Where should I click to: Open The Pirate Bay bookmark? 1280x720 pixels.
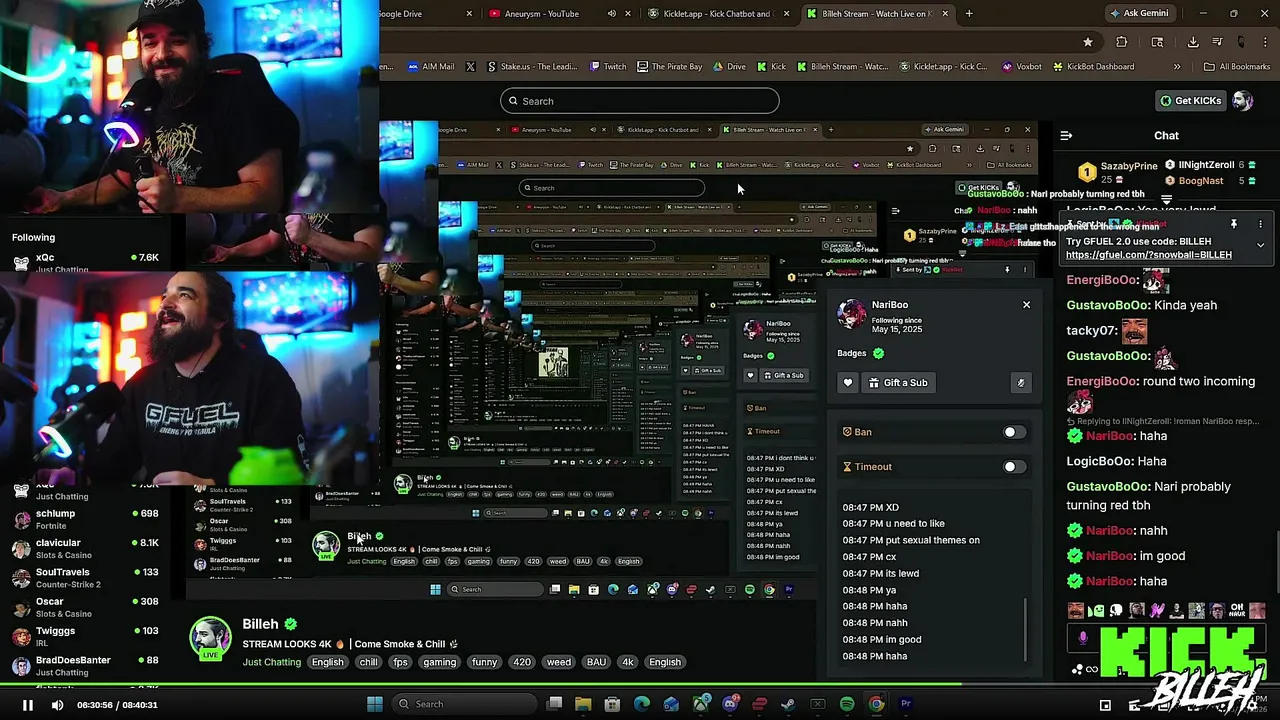pyautogui.click(x=669, y=67)
